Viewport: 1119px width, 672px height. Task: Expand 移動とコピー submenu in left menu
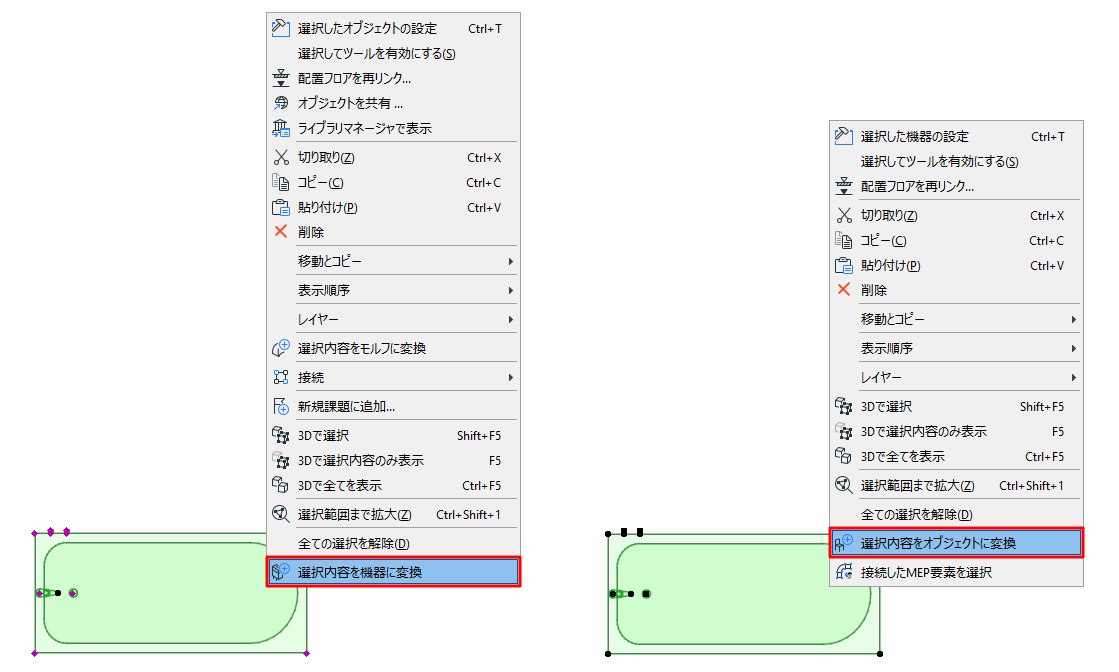511,262
